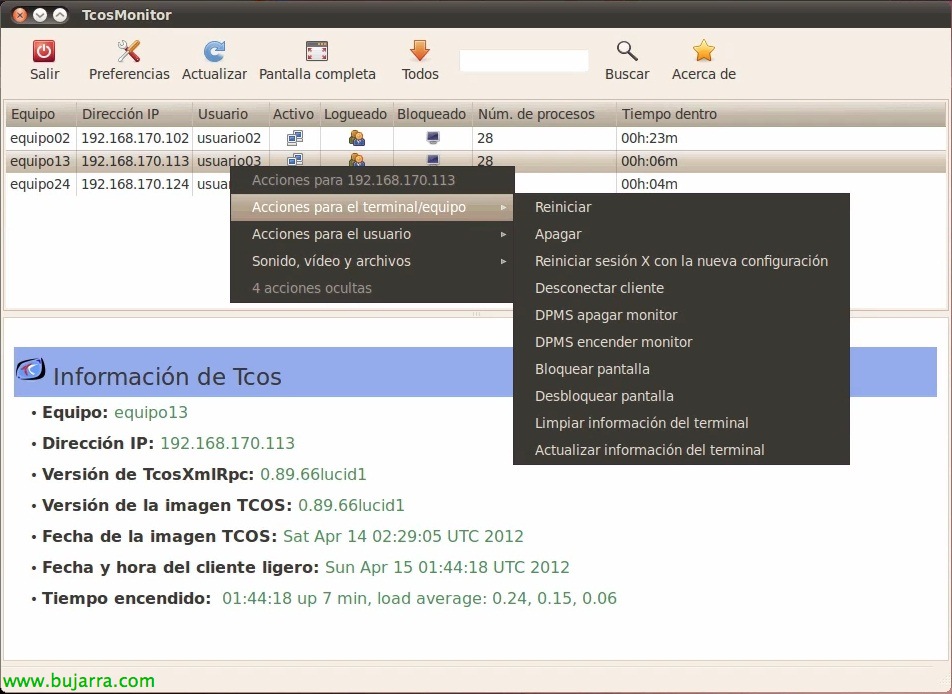Sort by Logueado column header
This screenshot has height=694, width=952.
point(356,114)
